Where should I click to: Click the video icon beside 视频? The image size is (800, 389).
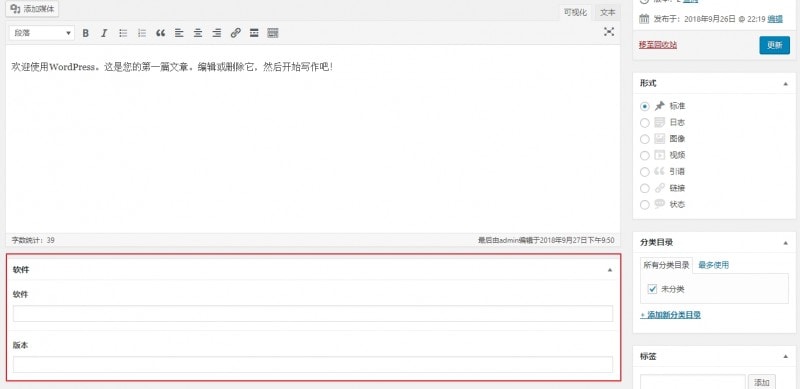660,155
